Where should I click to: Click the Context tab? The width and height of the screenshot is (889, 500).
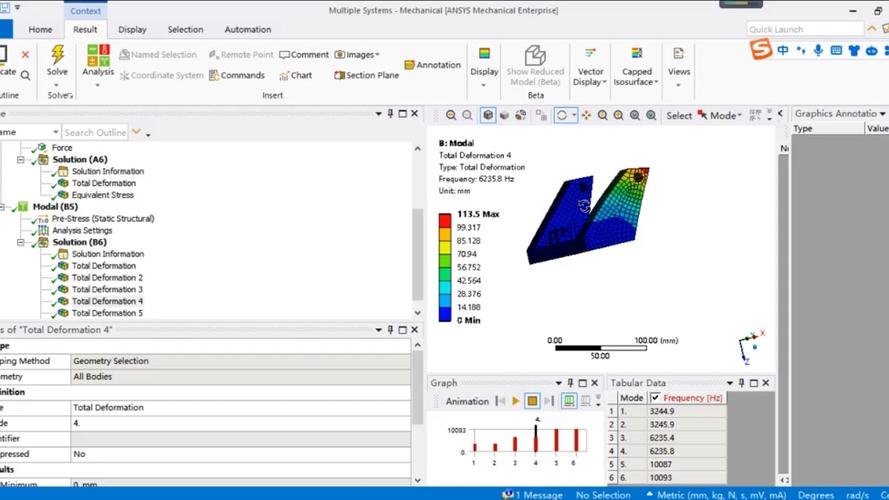85,11
